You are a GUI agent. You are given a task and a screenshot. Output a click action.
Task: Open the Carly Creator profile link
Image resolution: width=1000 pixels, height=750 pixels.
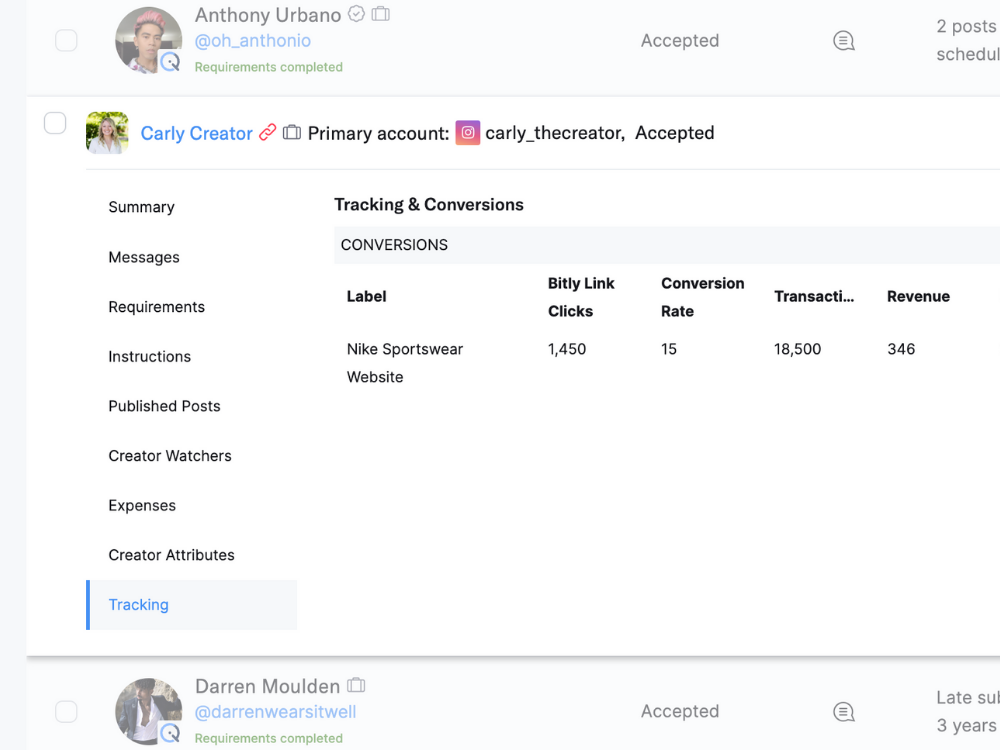(x=196, y=133)
